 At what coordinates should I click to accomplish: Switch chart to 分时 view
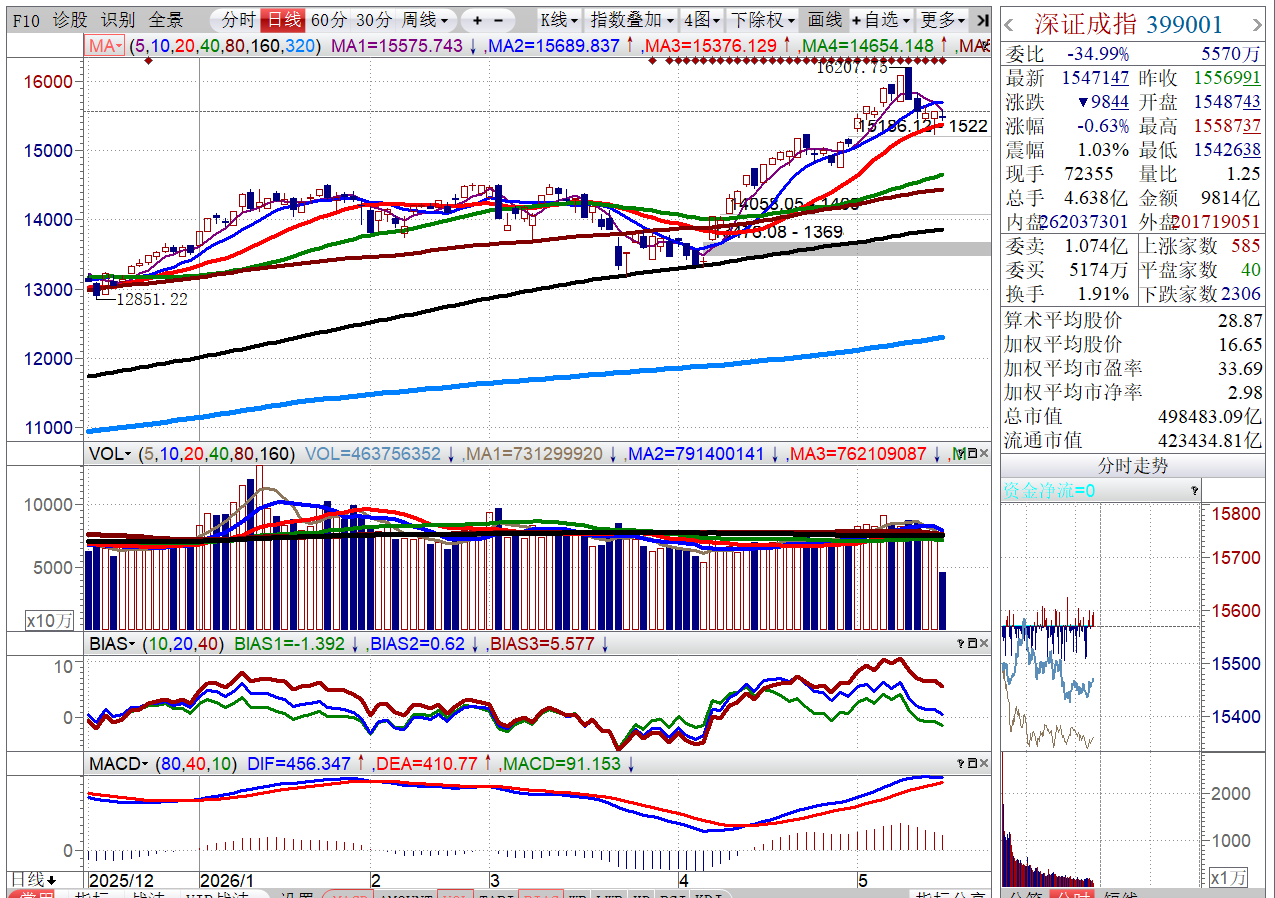pyautogui.click(x=238, y=20)
